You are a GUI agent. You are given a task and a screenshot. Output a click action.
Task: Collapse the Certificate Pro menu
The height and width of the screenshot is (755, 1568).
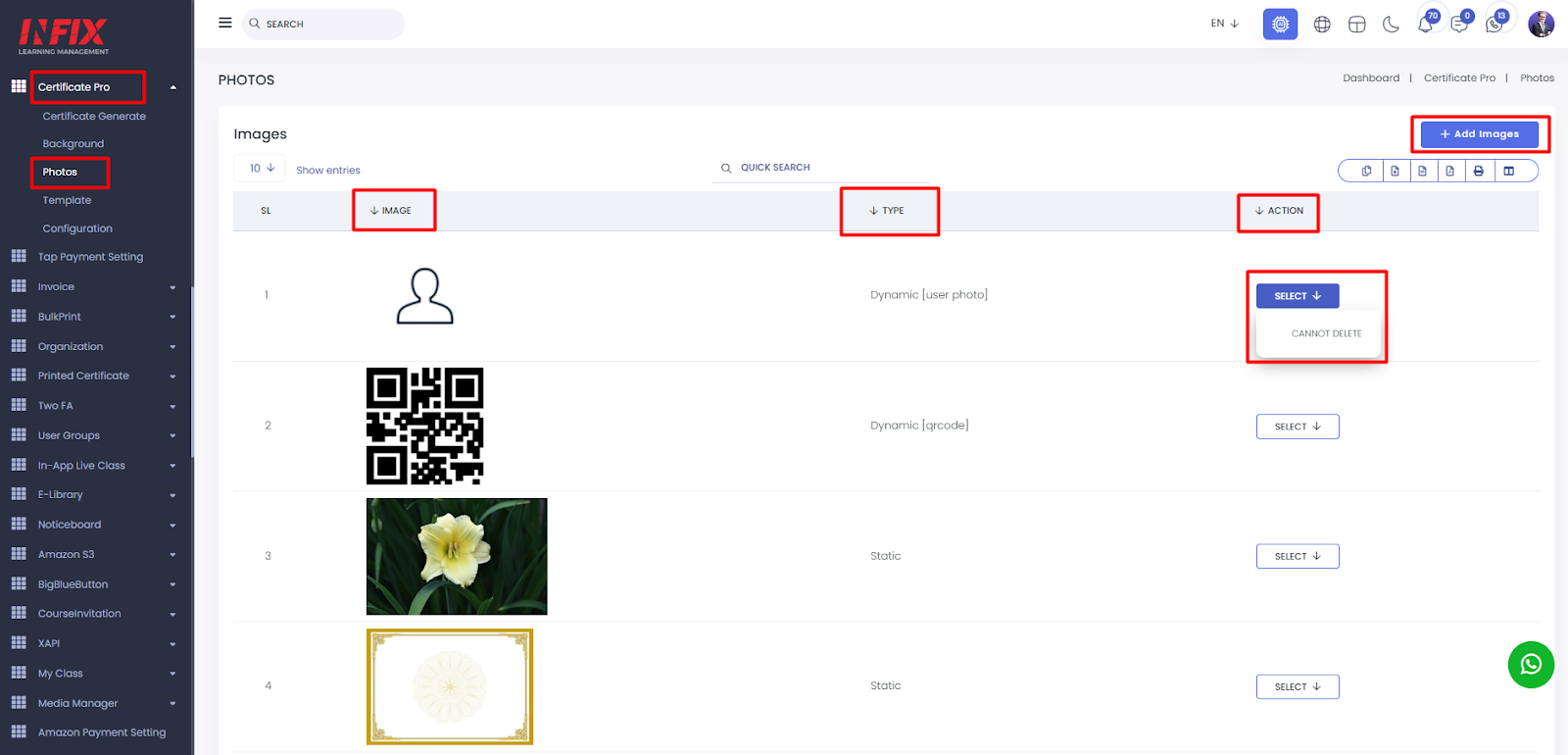point(173,87)
